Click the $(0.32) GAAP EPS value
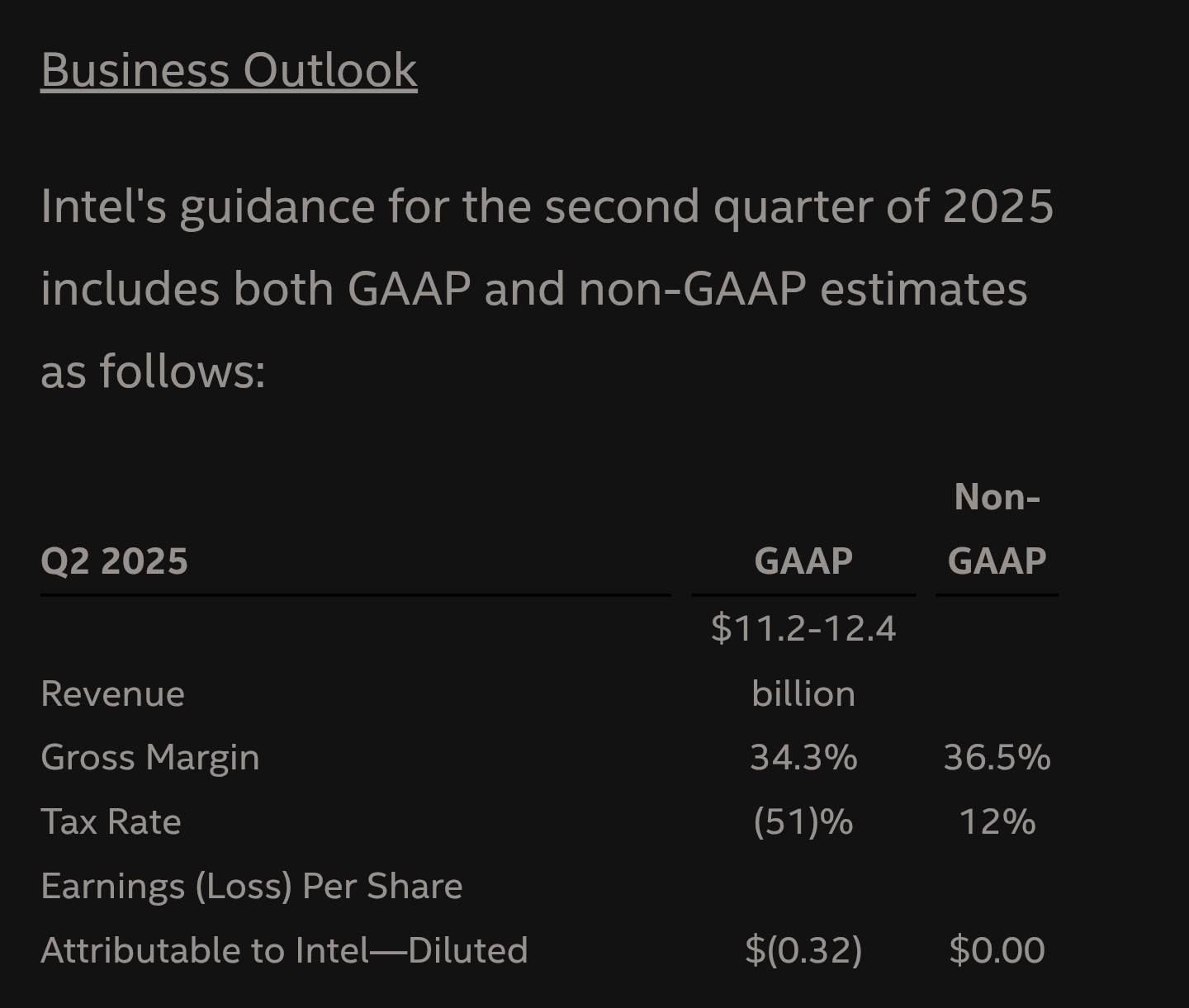Image resolution: width=1189 pixels, height=1008 pixels. pyautogui.click(x=803, y=950)
